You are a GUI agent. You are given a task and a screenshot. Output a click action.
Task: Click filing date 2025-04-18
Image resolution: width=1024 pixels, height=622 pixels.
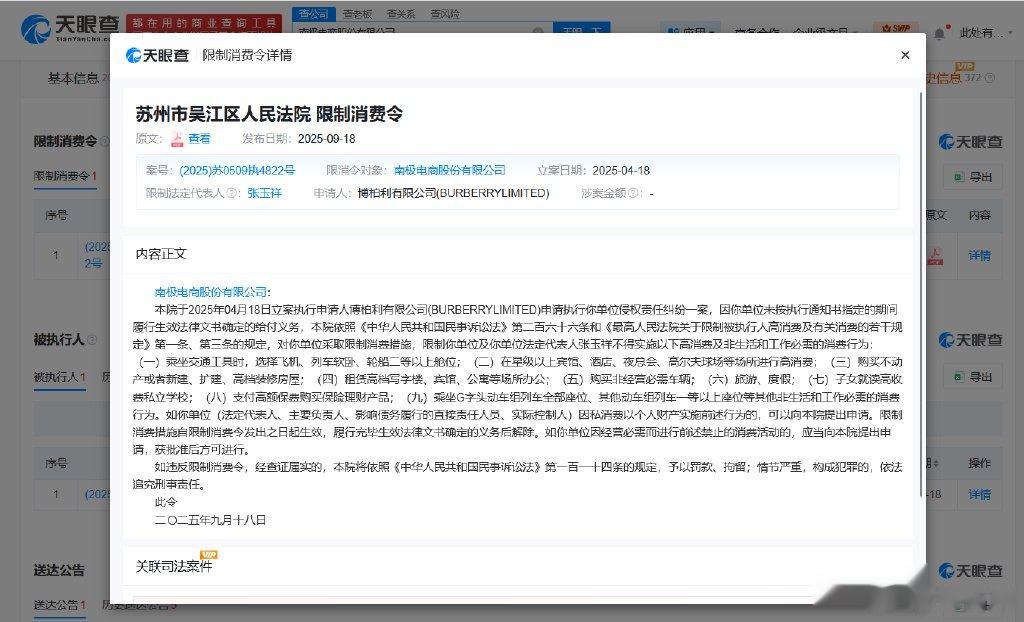(621, 171)
